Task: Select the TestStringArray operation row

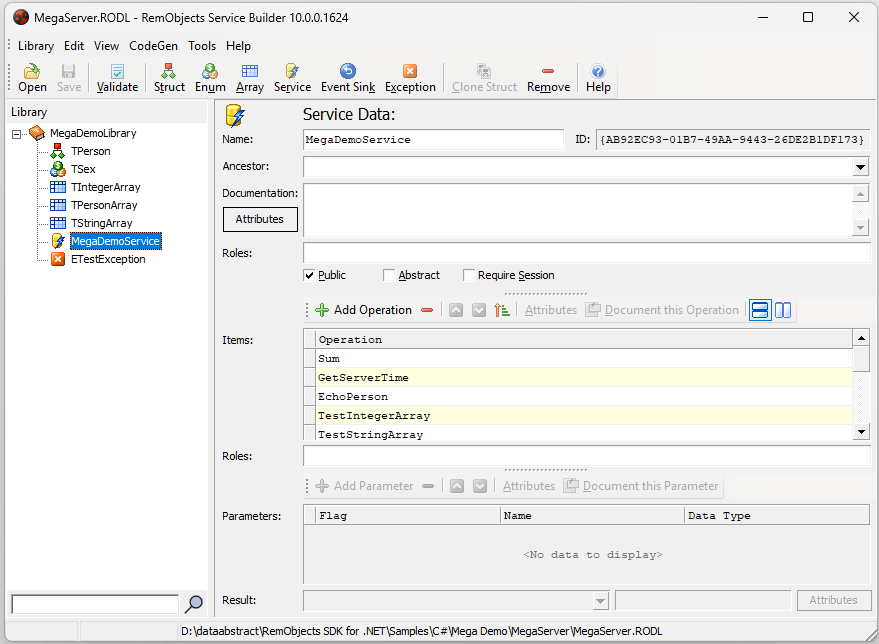Action: (583, 434)
